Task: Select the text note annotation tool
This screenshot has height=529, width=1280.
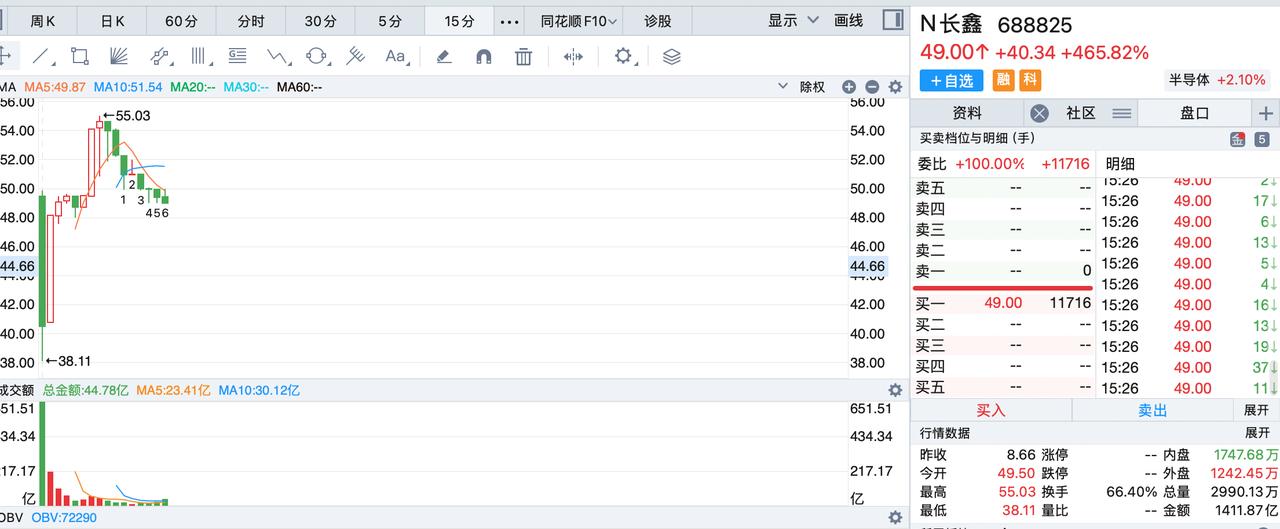Action: tap(238, 56)
